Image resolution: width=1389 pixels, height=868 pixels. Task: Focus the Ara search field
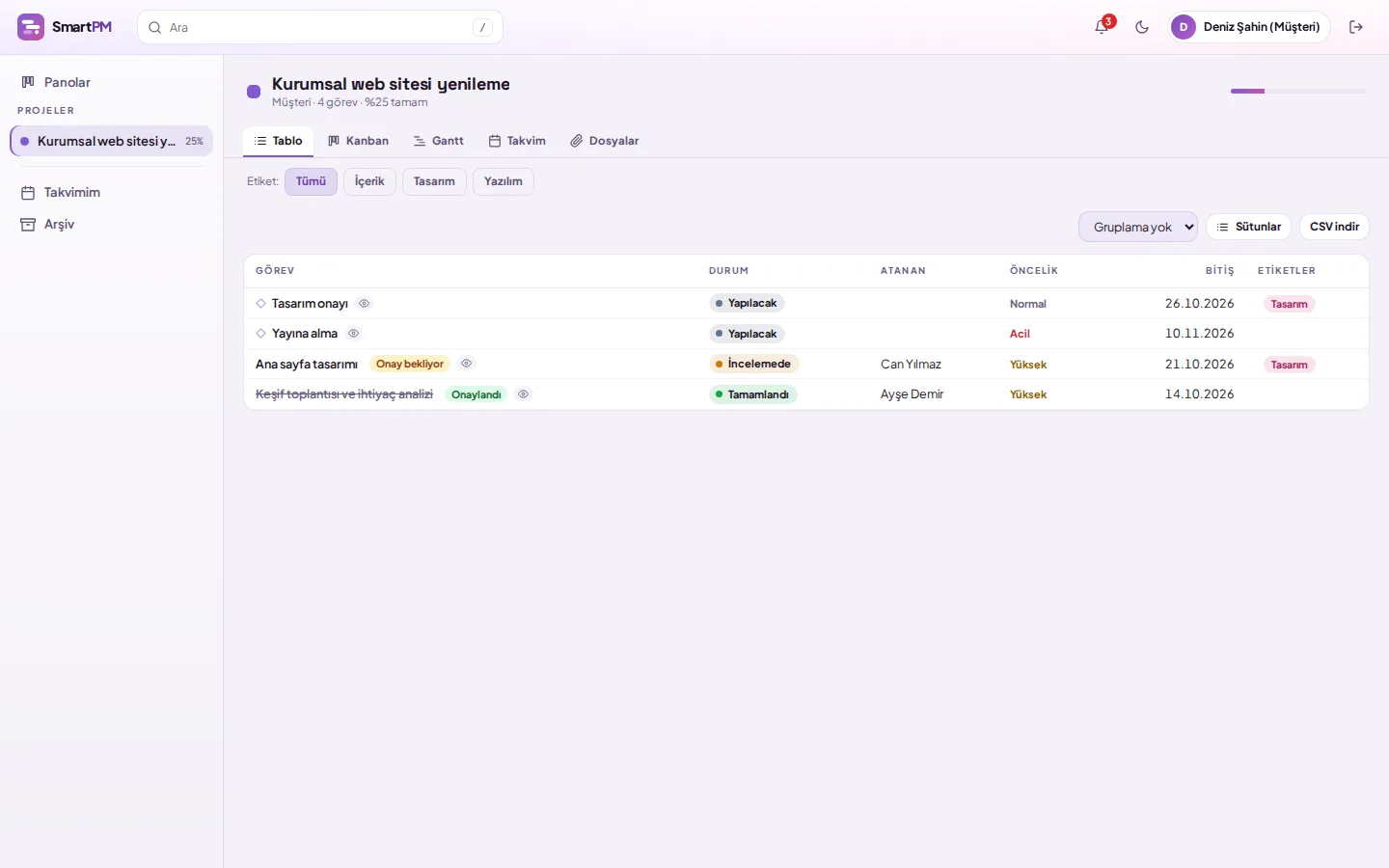[x=320, y=27]
